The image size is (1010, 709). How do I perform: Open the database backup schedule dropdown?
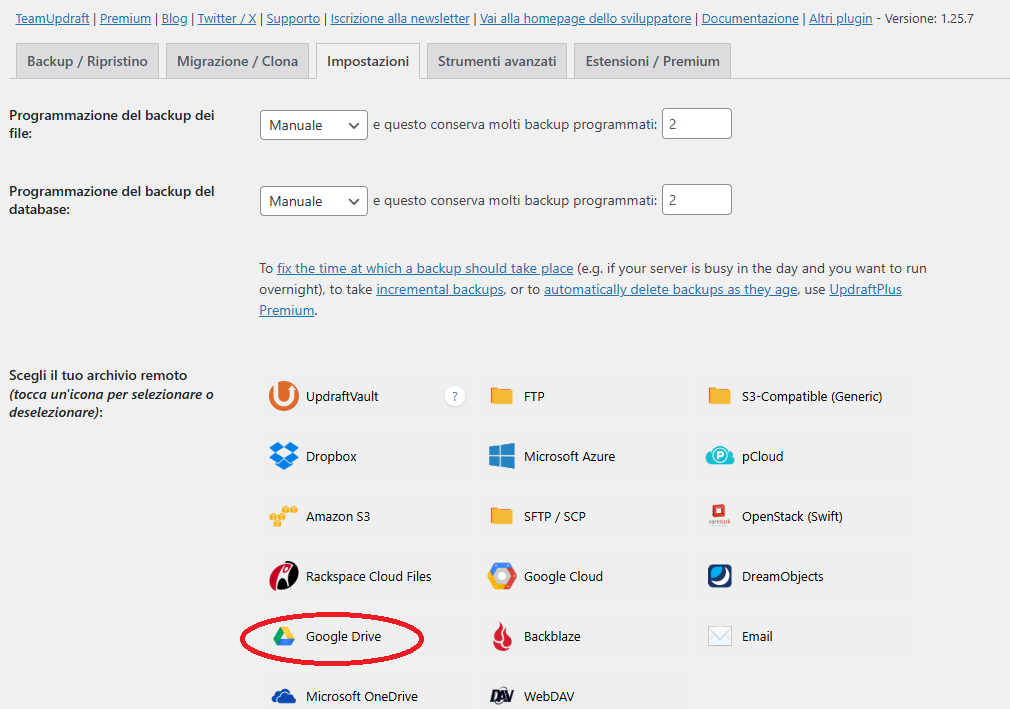click(x=314, y=201)
